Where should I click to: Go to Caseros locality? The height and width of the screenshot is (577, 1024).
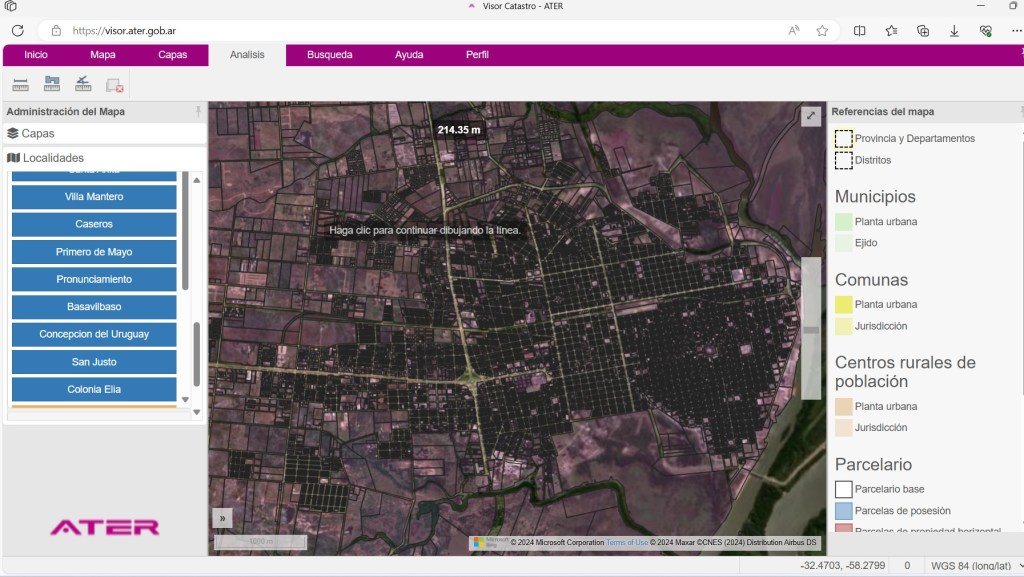click(94, 224)
